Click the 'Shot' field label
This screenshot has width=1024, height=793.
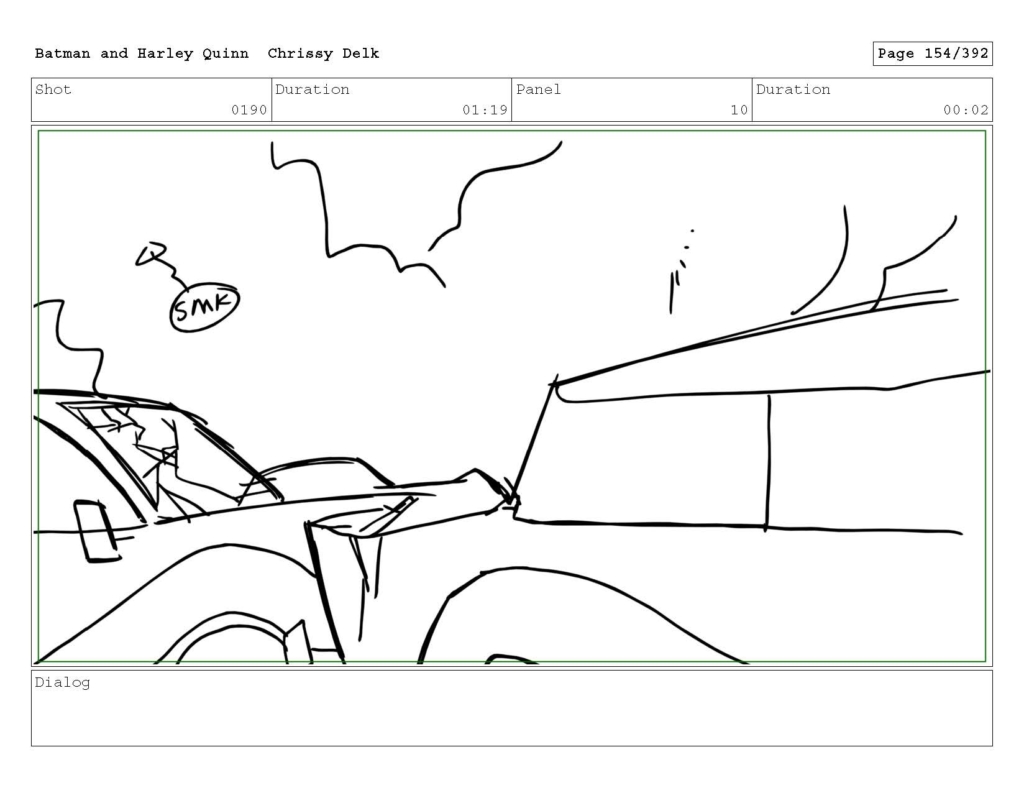pyautogui.click(x=53, y=89)
